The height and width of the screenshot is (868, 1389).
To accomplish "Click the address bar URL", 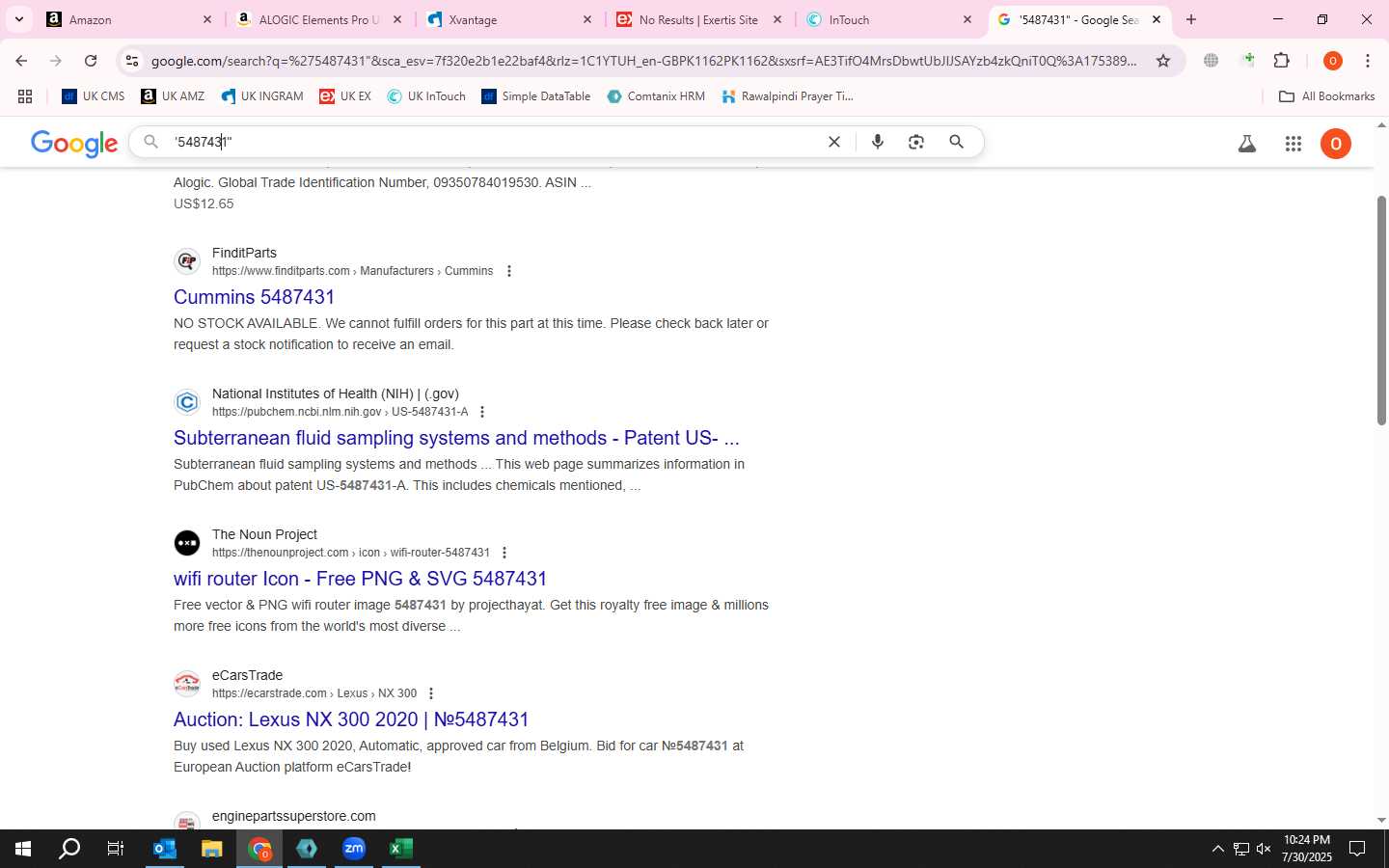I will click(643, 61).
